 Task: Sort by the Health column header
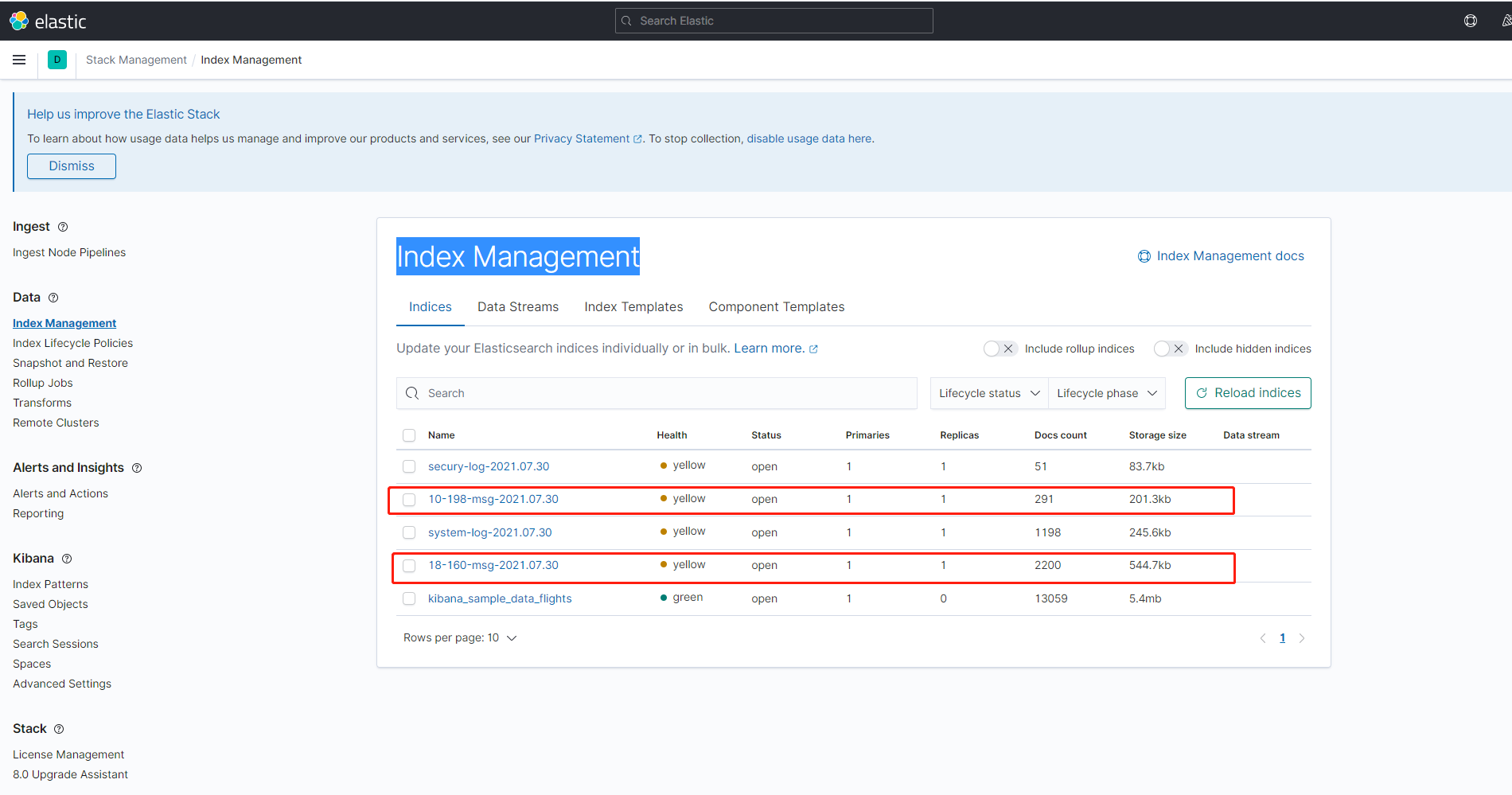pyautogui.click(x=672, y=435)
